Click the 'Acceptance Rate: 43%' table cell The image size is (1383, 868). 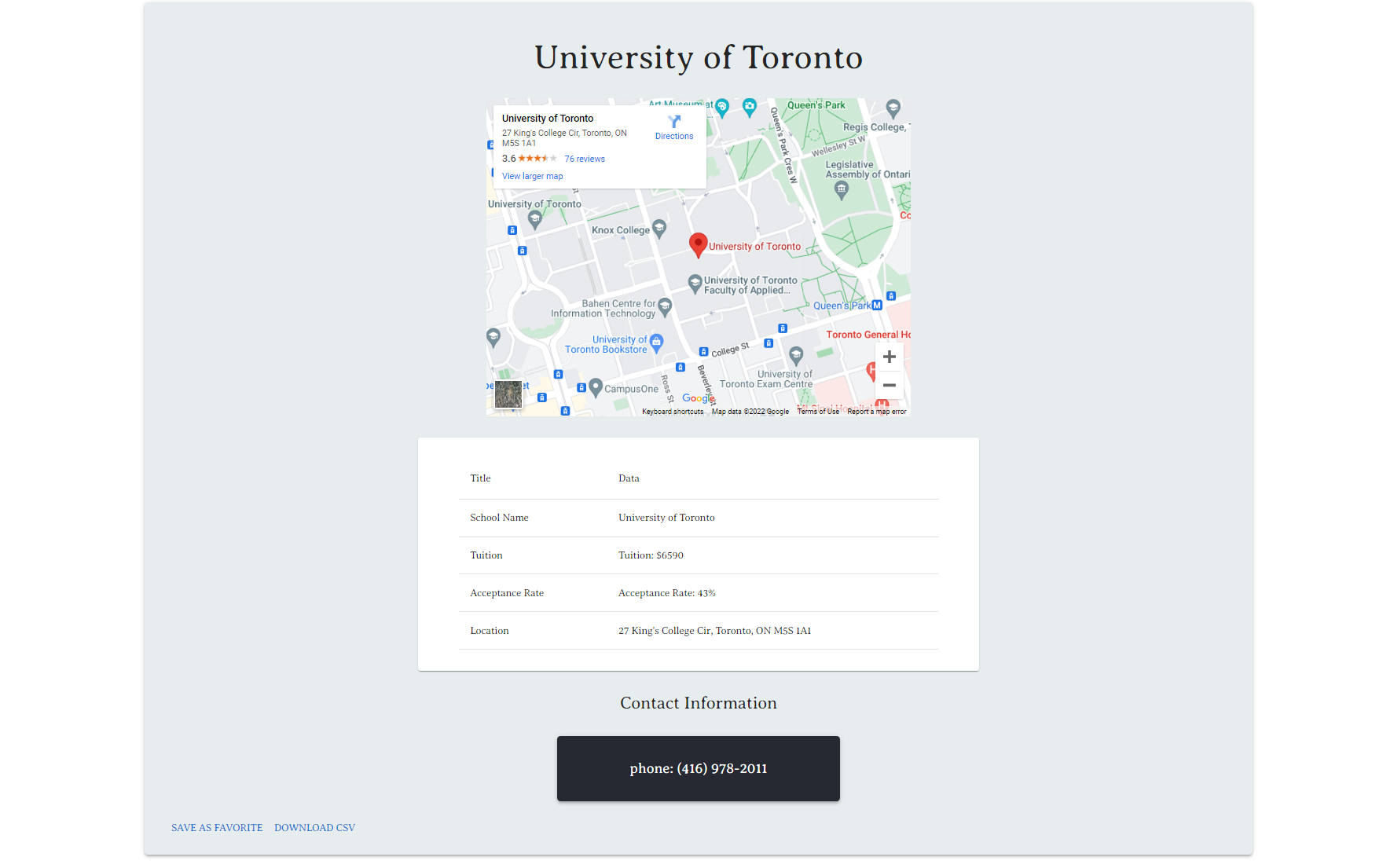772,593
